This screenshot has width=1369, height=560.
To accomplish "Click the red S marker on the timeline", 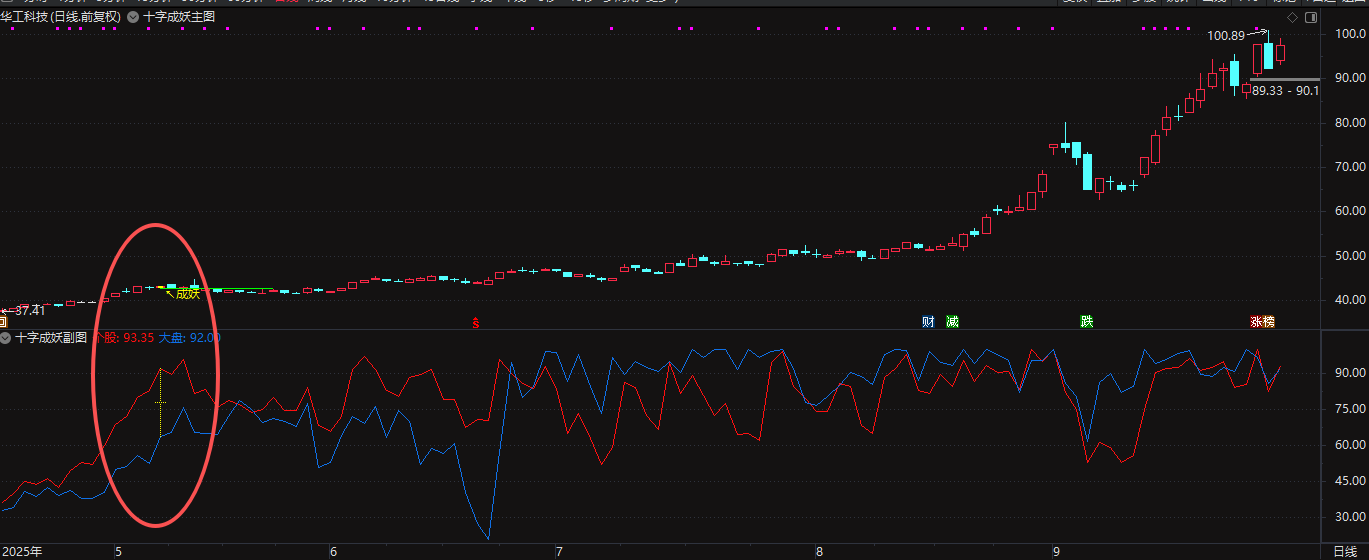I will (477, 322).
